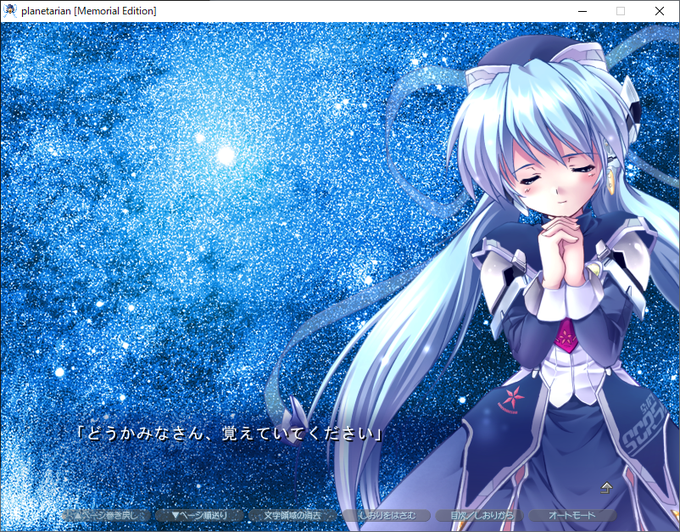Image resolution: width=680 pixels, height=532 pixels.
Task: Close the planetarian window
Action: 660,11
